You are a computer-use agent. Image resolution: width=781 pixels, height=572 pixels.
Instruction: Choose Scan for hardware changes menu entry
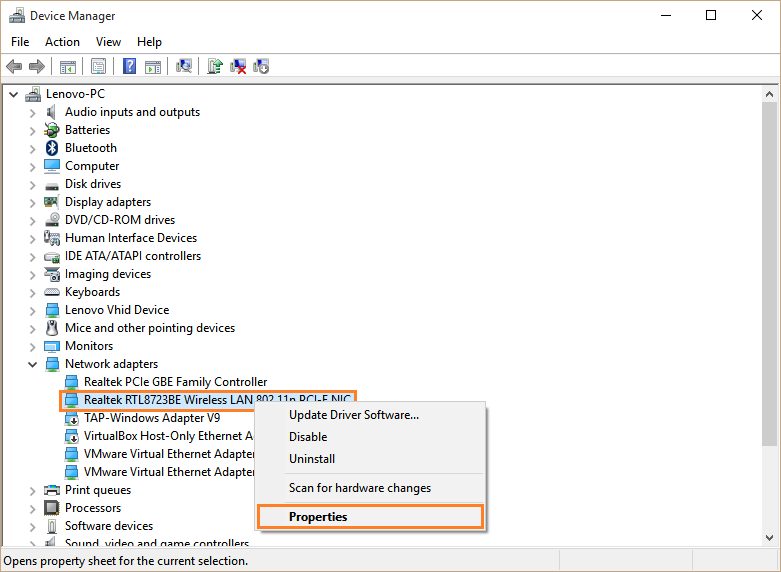click(371, 488)
